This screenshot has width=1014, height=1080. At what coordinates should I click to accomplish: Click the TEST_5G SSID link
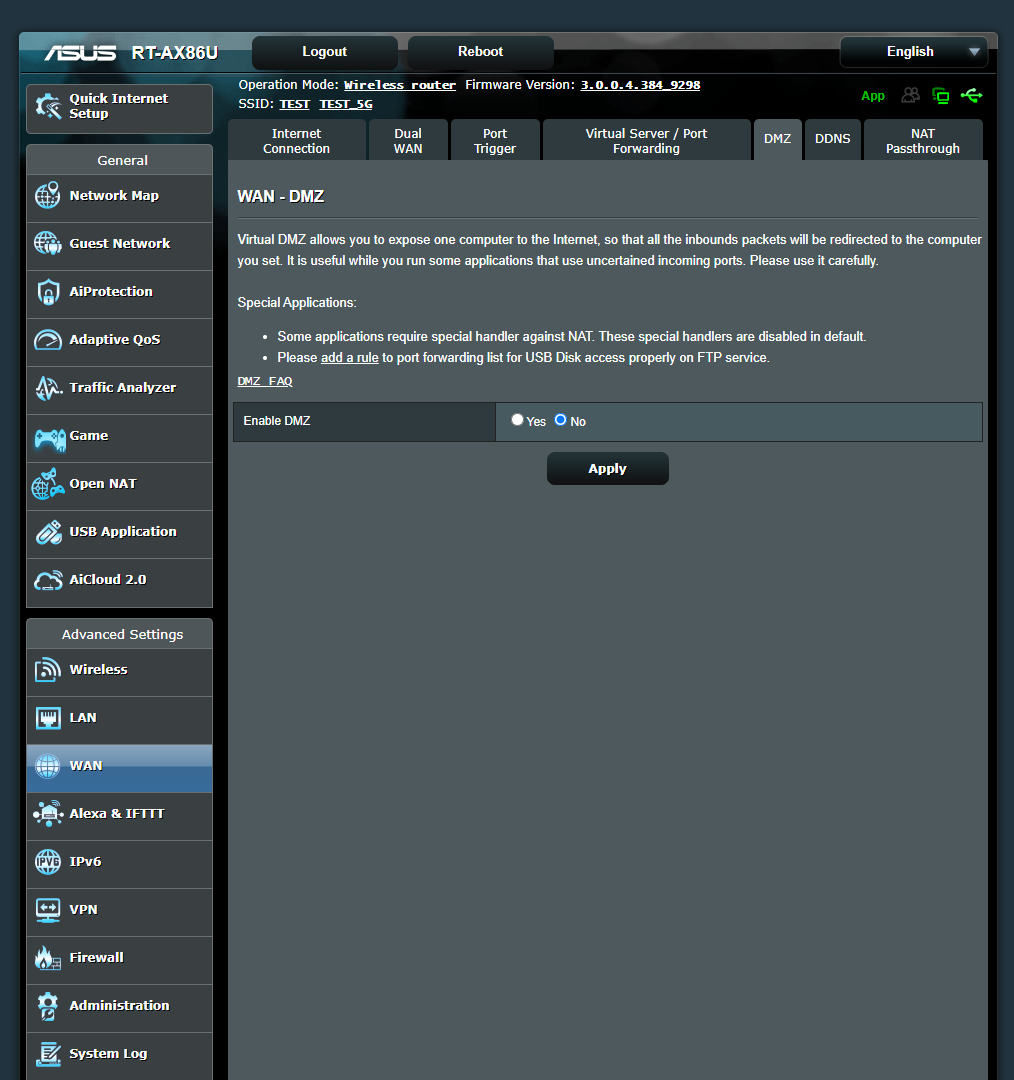tap(346, 104)
